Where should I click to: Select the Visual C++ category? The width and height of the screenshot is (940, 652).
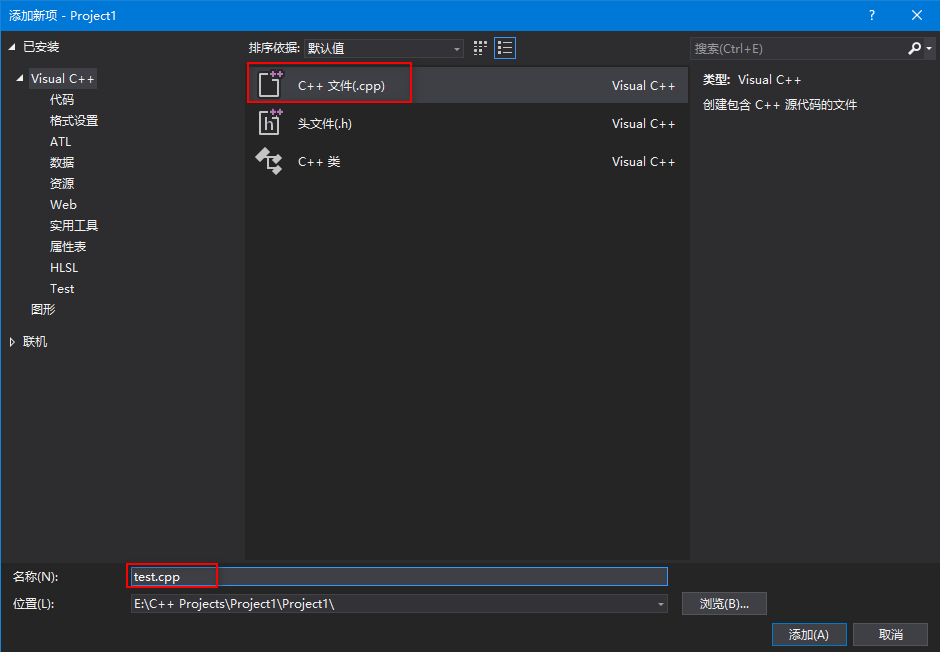[x=62, y=79]
